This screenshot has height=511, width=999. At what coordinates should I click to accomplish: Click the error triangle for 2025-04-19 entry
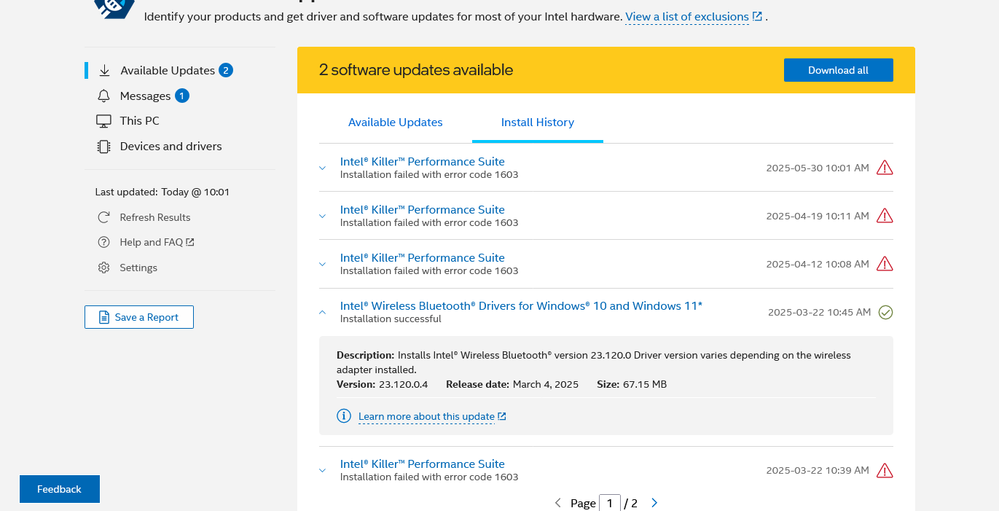(x=884, y=216)
